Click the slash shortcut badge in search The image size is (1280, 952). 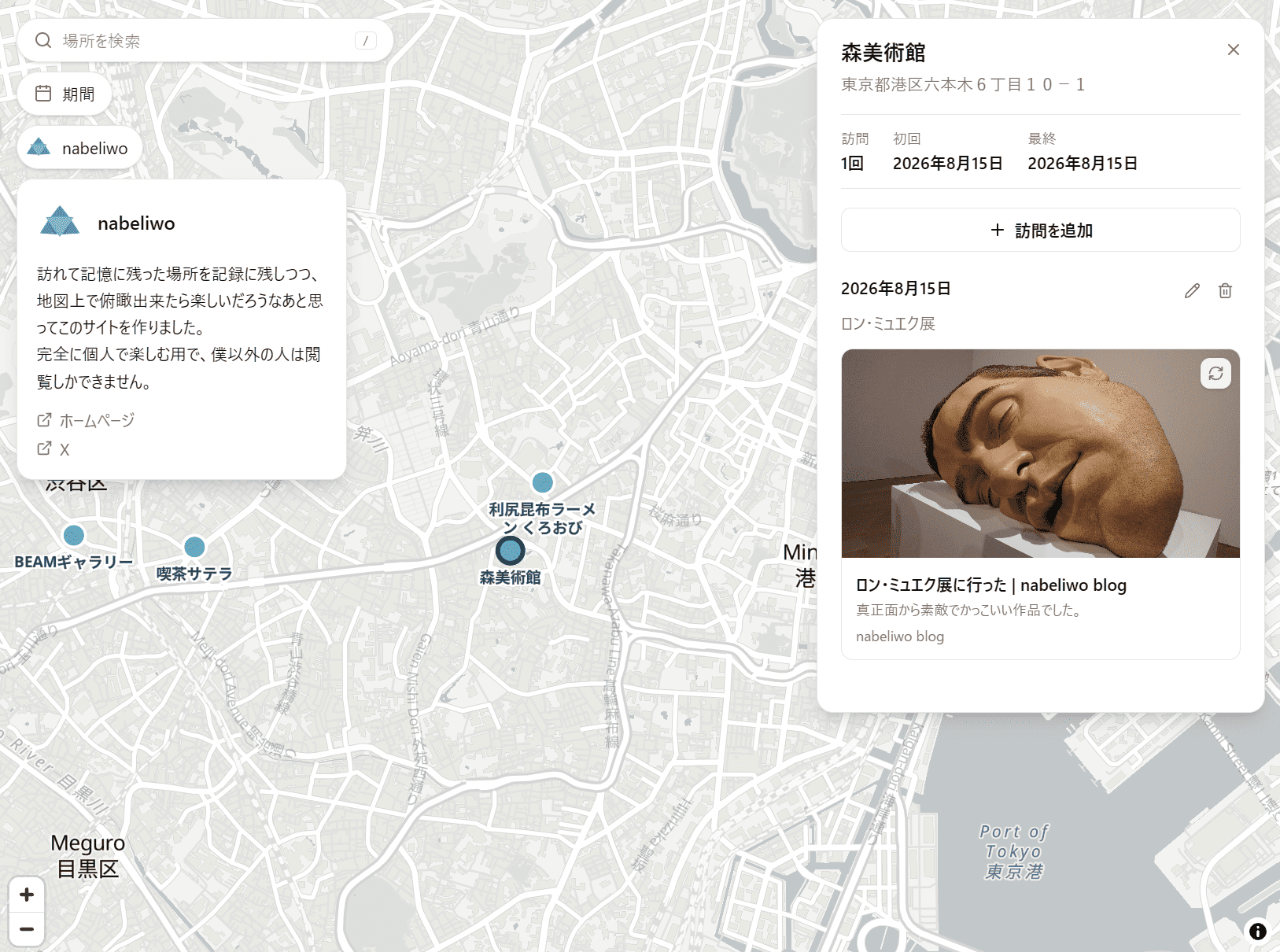point(366,41)
